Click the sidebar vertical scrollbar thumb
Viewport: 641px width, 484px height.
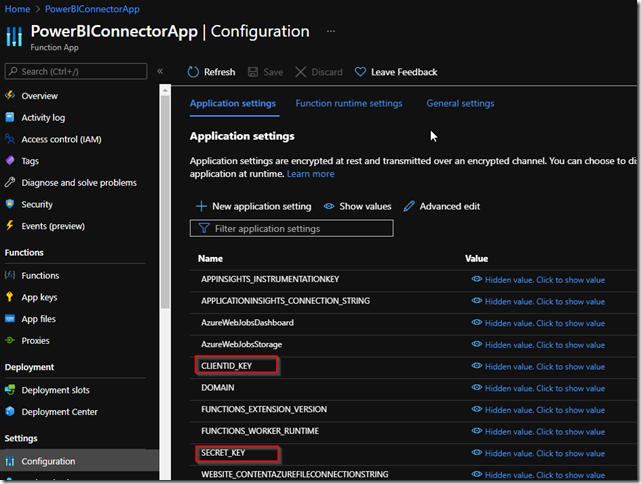click(165, 202)
